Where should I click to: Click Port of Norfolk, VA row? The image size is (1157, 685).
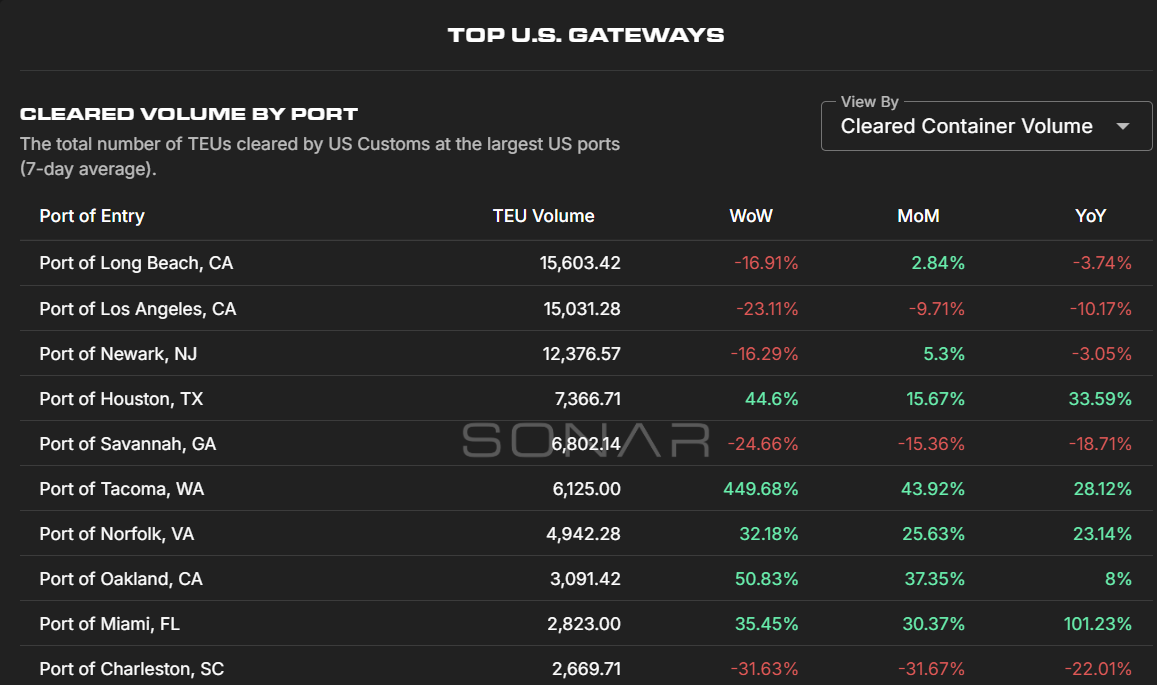(117, 534)
